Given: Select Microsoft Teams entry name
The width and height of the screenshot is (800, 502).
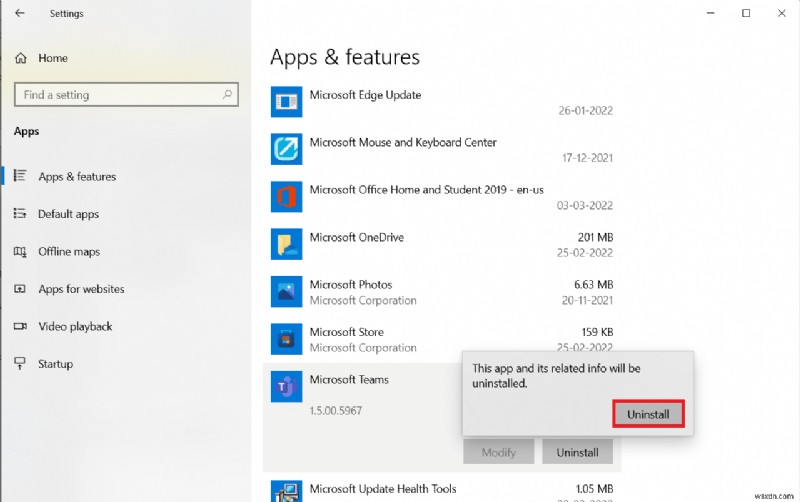Looking at the screenshot, I should tap(349, 380).
